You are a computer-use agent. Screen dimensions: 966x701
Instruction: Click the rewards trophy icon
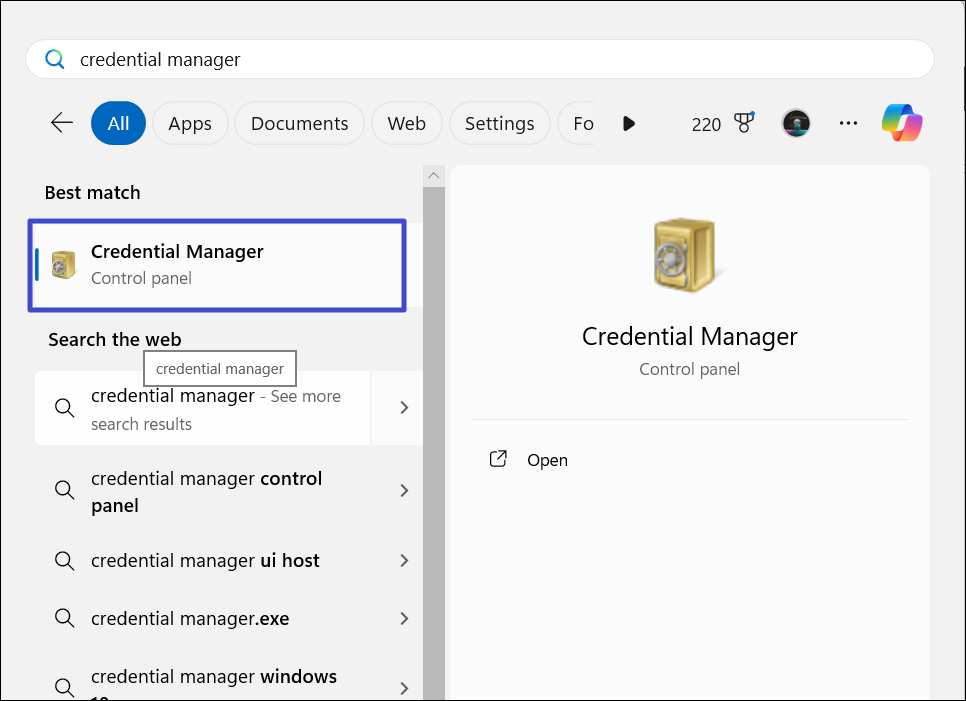coord(743,123)
